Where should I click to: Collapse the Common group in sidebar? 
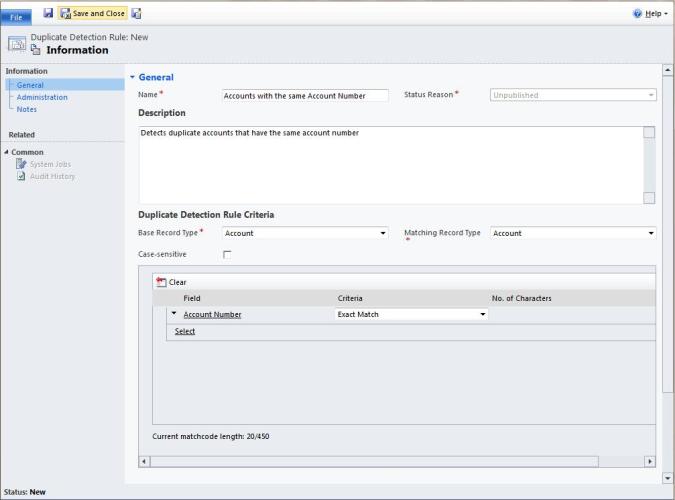coord(7,152)
